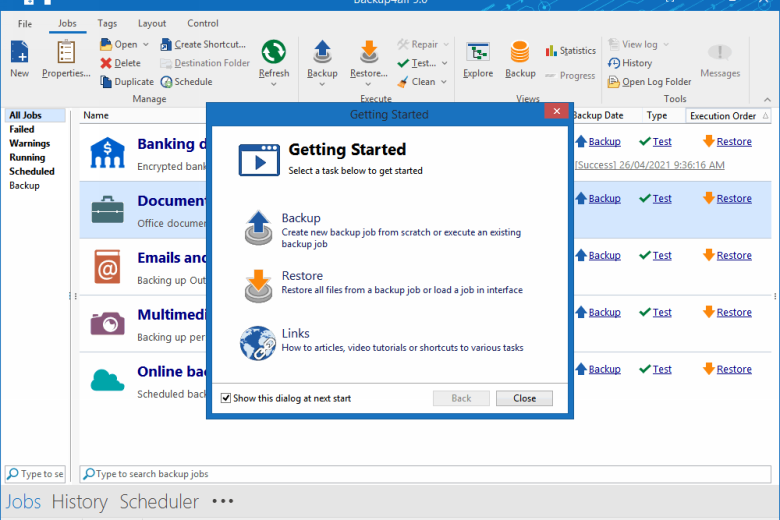The height and width of the screenshot is (520, 780).
Task: Open Statistics view
Action: tap(571, 50)
